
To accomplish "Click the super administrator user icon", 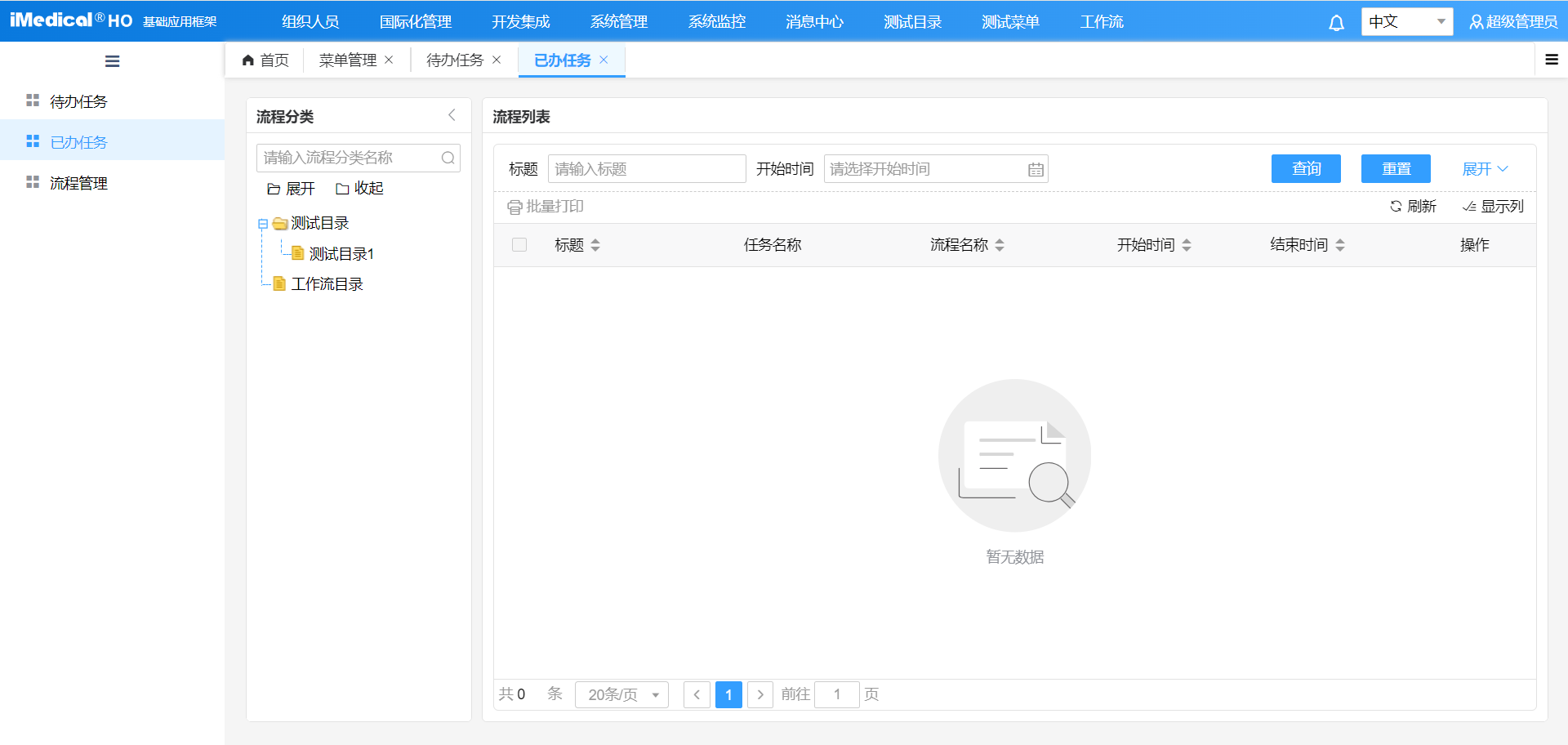I will 1476,22.
